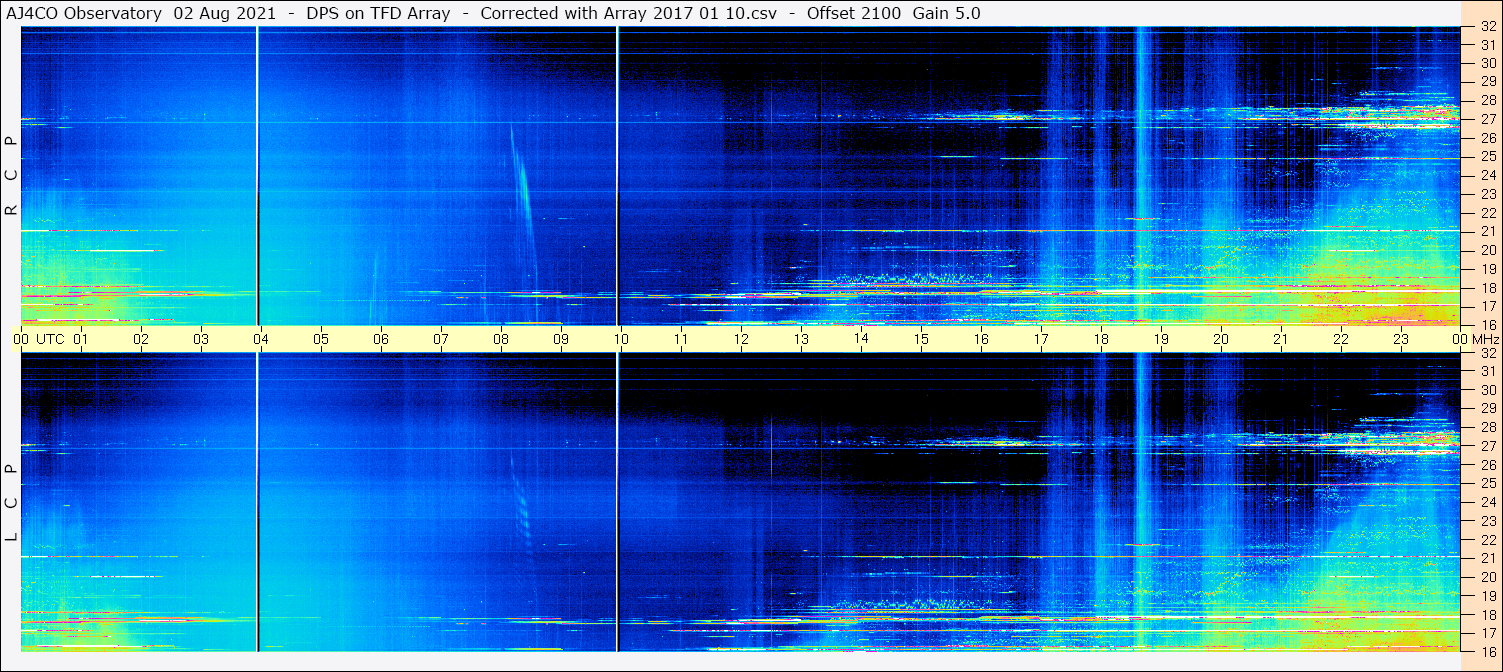The image size is (1503, 672).
Task: Select the 02 hour mark on time axis
Action: [x=141, y=339]
